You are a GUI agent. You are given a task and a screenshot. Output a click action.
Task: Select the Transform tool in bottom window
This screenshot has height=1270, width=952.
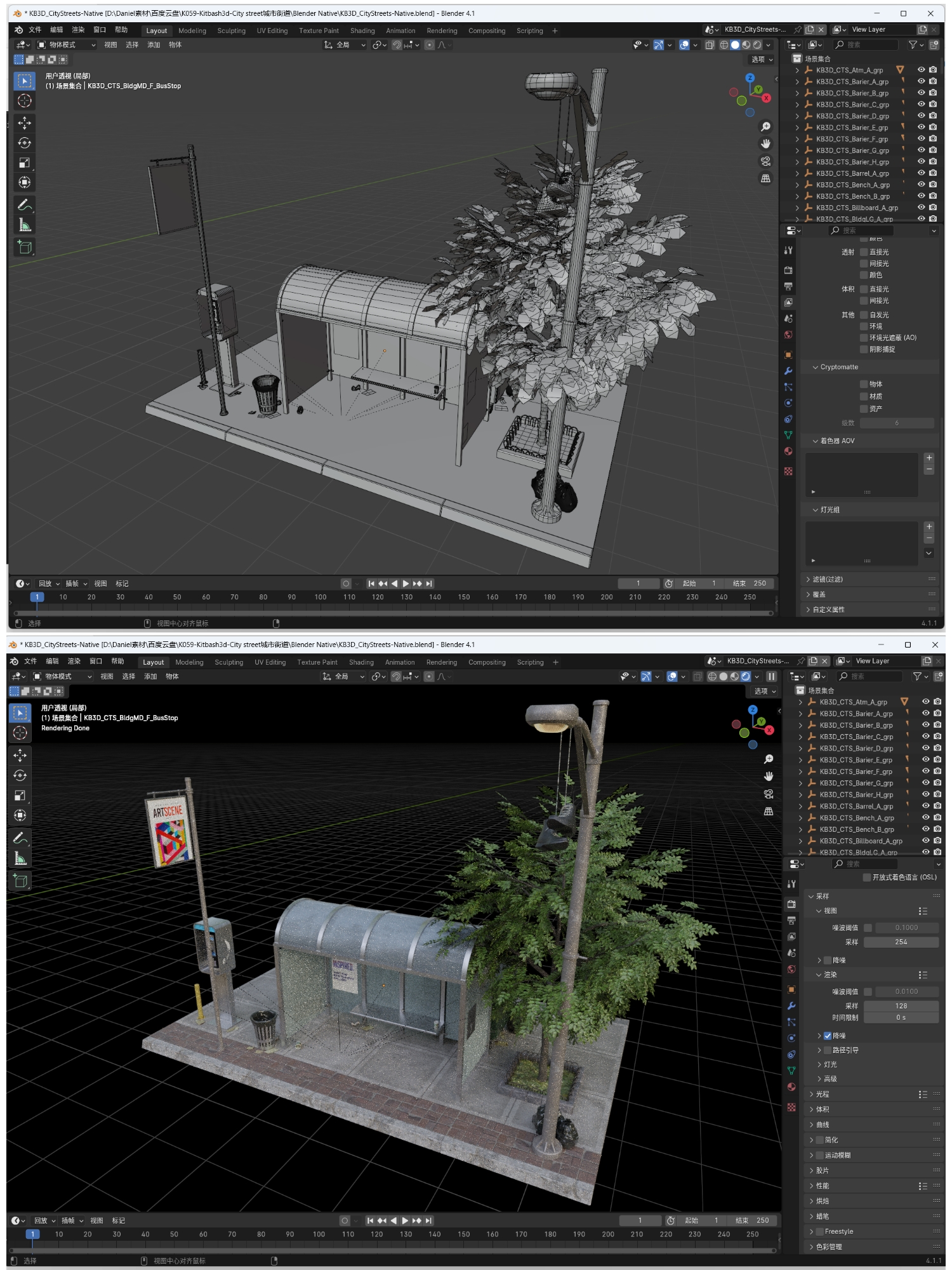click(x=20, y=815)
